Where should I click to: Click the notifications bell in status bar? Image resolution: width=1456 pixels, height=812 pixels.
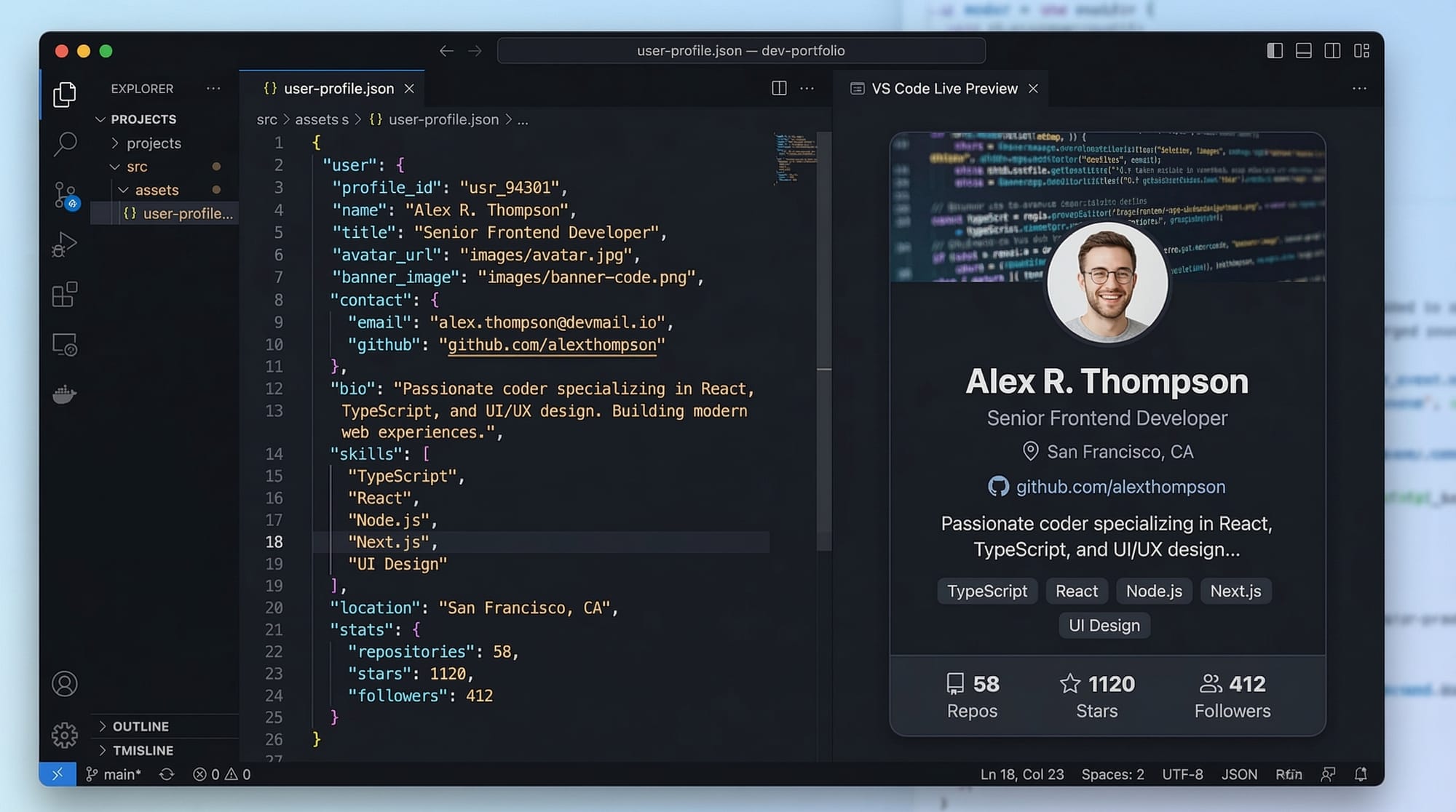click(x=1360, y=774)
